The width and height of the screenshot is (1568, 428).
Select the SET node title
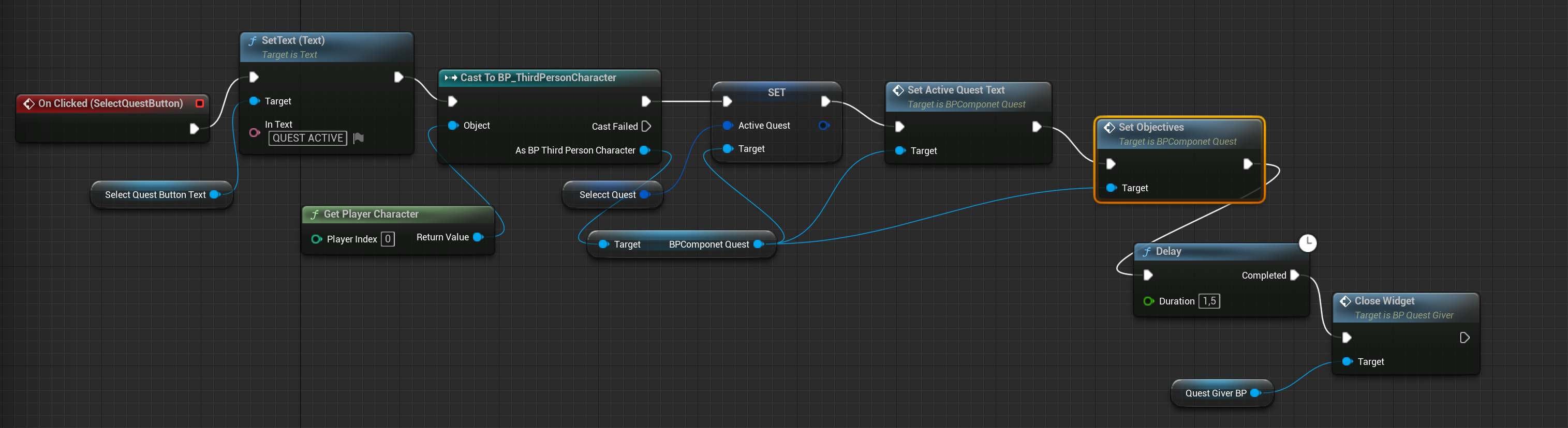point(777,93)
